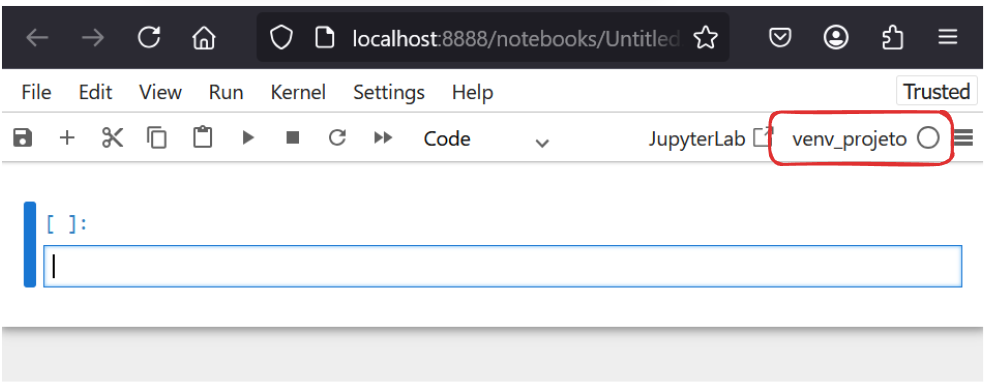Screen dimensions: 989x383
Task: Open the Firefox account icon
Action: point(836,38)
